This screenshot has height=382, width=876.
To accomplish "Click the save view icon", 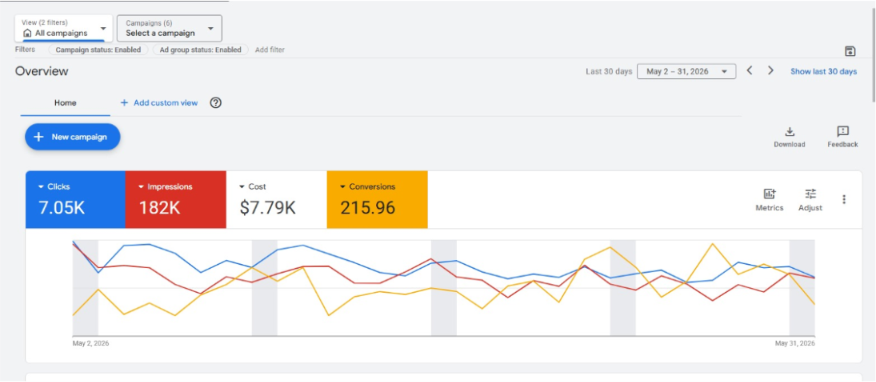I will [x=850, y=51].
